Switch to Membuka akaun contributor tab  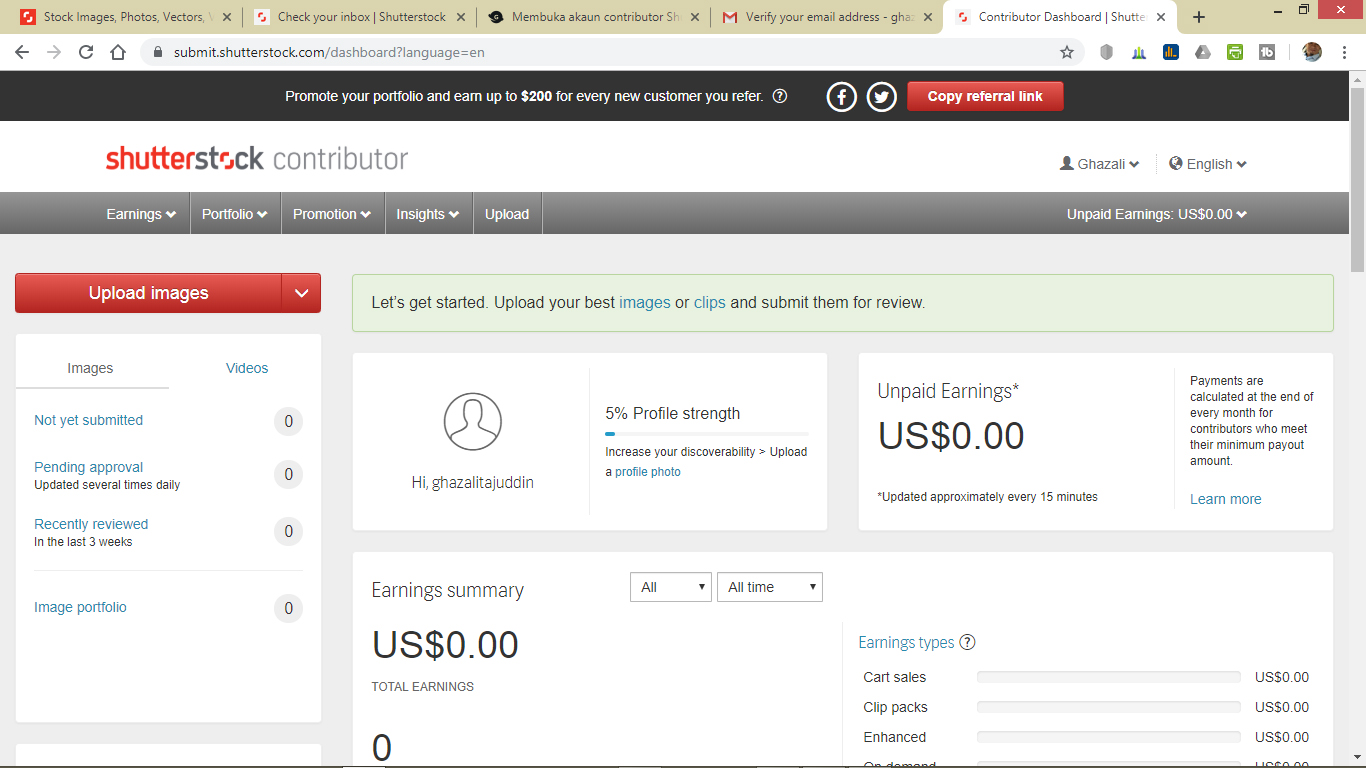coord(594,17)
